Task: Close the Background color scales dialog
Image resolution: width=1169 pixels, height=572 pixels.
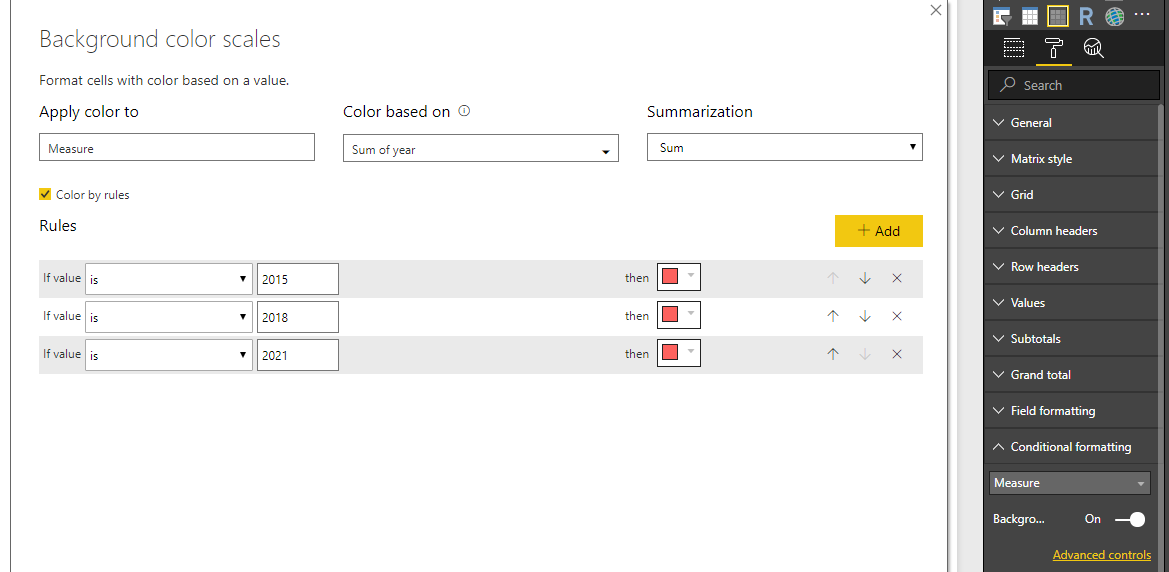Action: (x=936, y=10)
